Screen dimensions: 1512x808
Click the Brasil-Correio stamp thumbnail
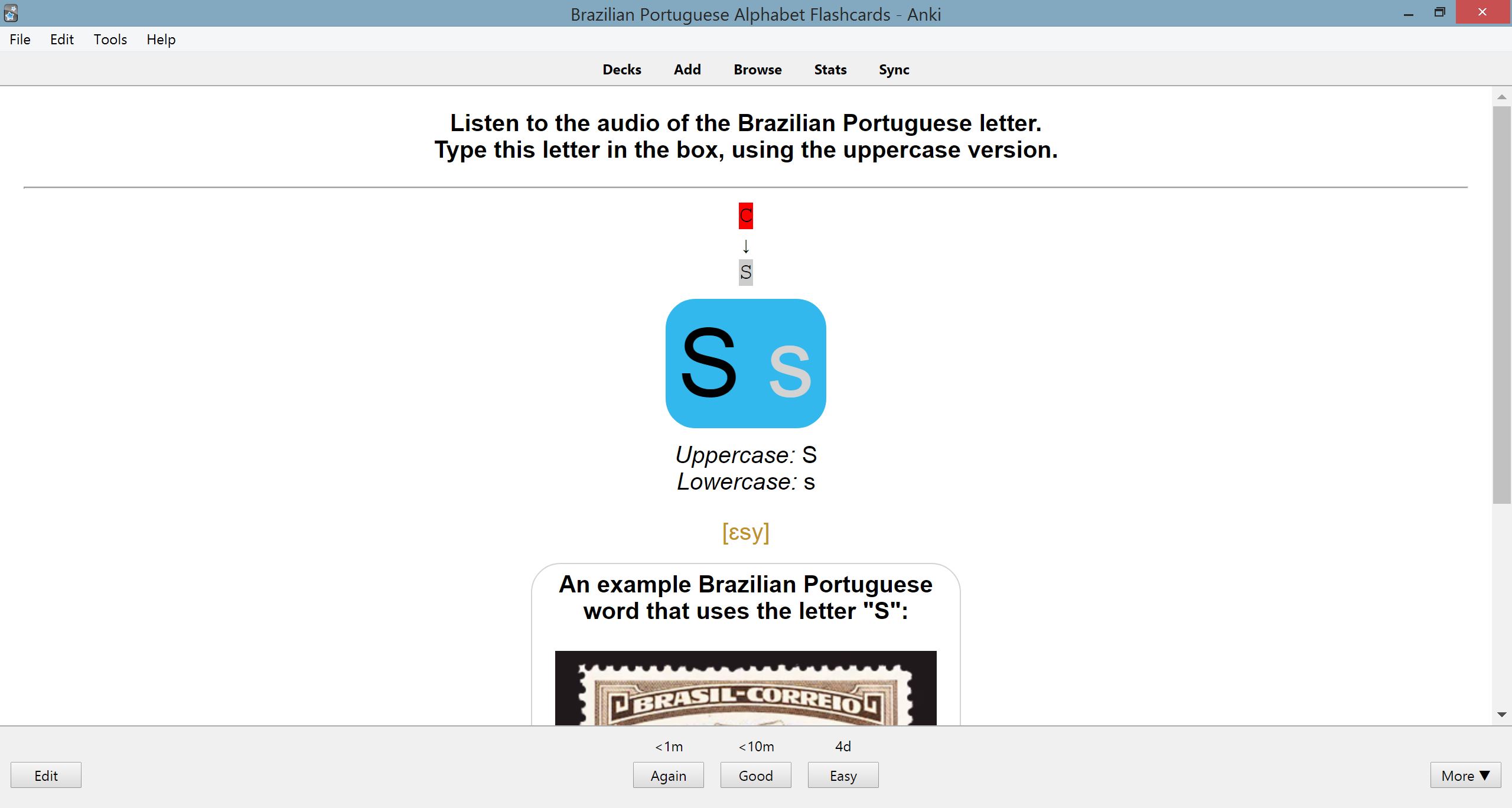click(745, 690)
